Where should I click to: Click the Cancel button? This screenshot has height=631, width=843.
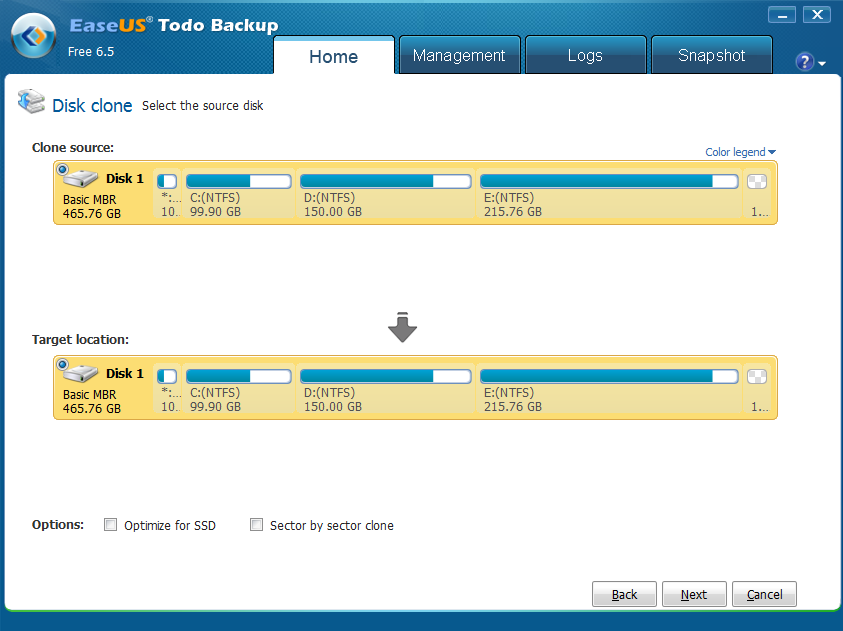764,594
